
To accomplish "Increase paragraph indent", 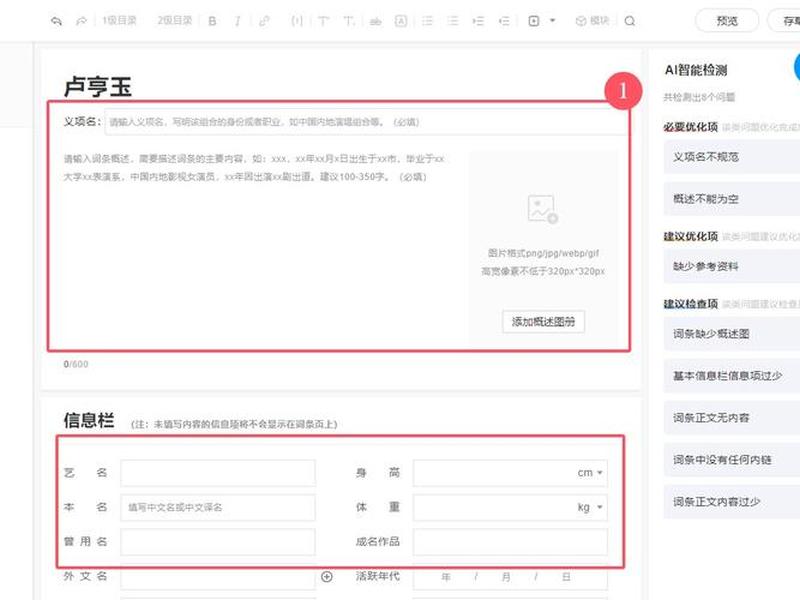I will [x=478, y=21].
